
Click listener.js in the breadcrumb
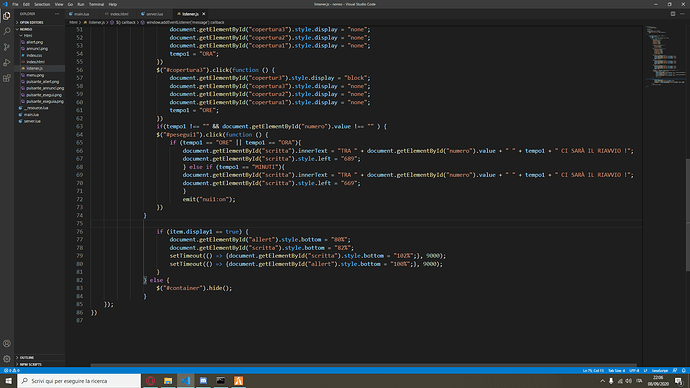pos(97,22)
